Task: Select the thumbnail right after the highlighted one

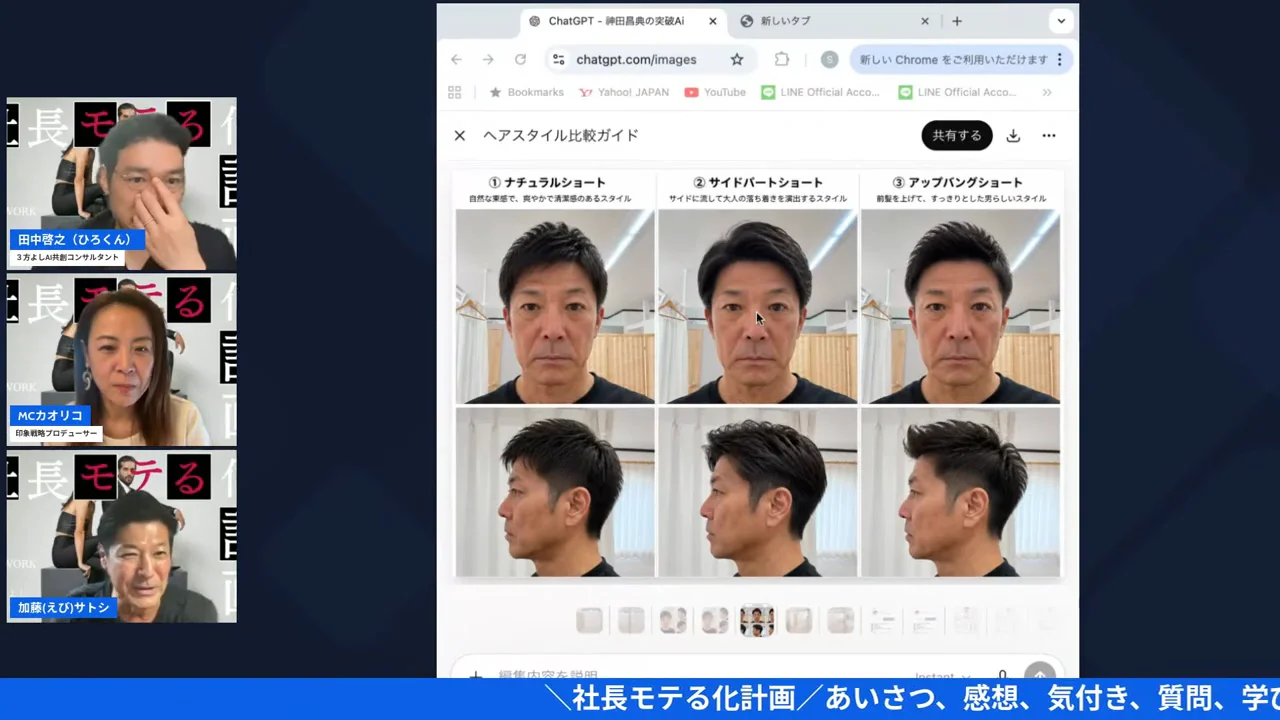Action: [x=799, y=621]
